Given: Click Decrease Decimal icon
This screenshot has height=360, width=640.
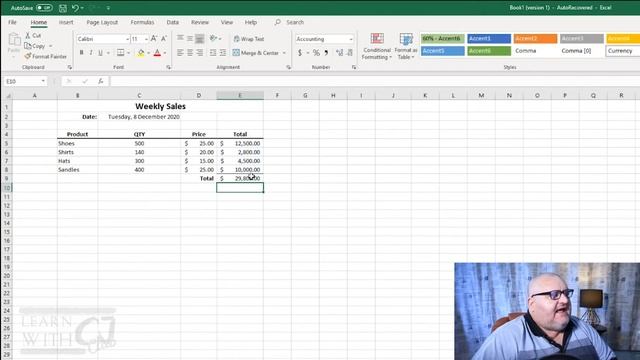Looking at the screenshot, I should [x=350, y=53].
